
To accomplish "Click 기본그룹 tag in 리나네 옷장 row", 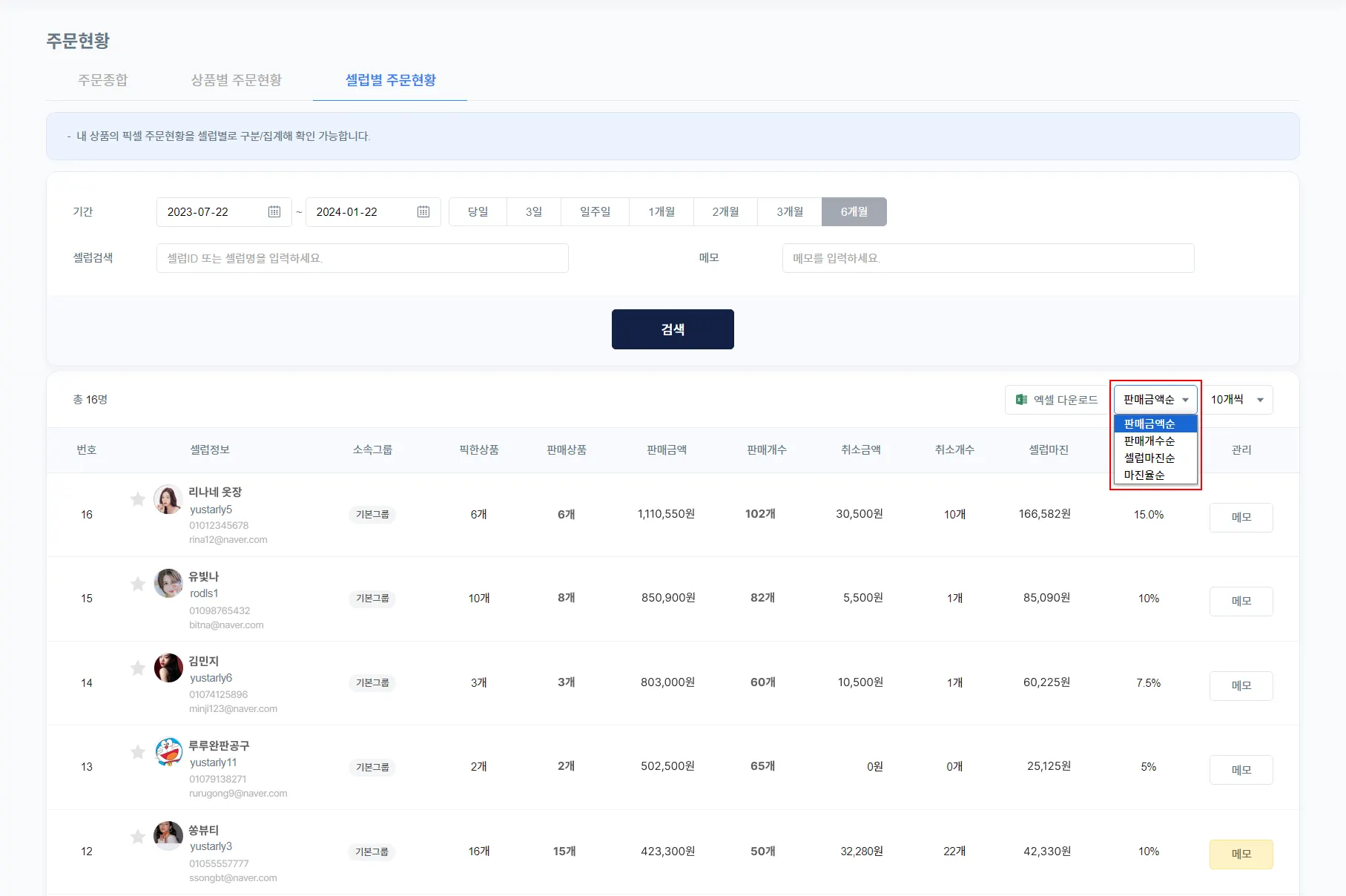I will pyautogui.click(x=372, y=515).
